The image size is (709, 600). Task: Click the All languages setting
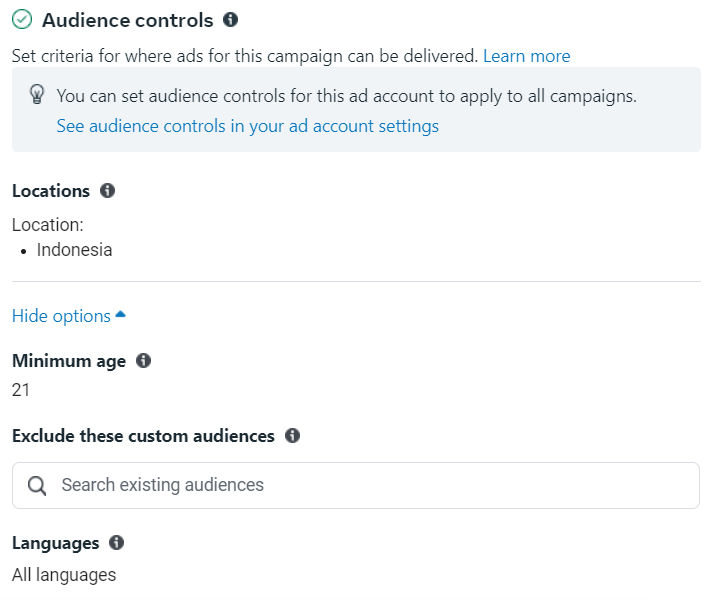click(64, 575)
